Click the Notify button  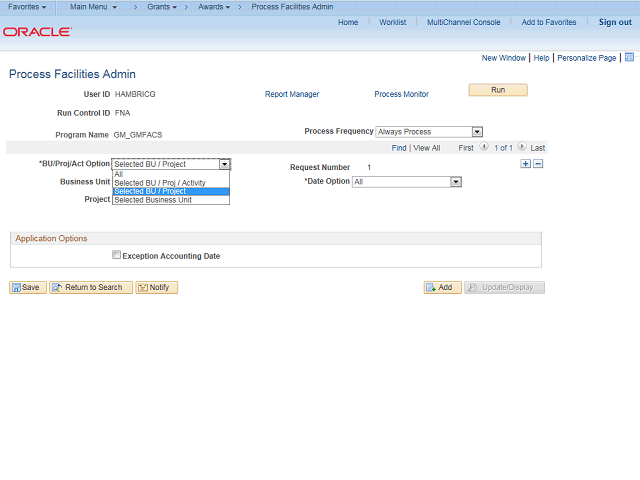click(156, 287)
